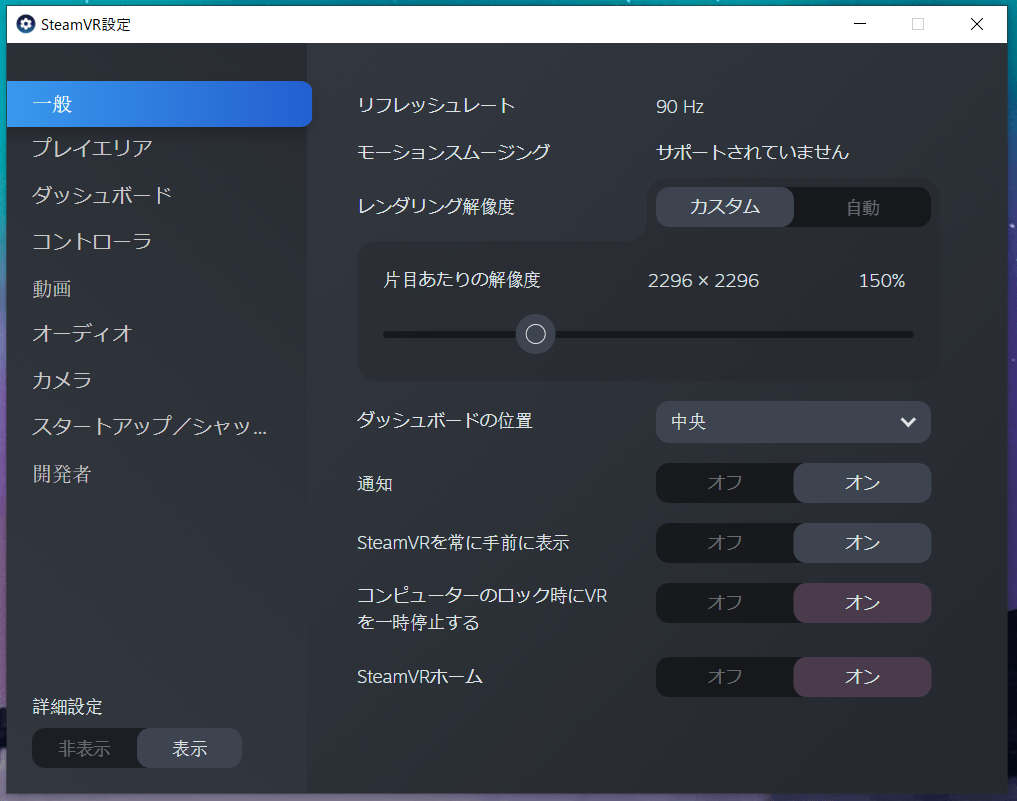Turn SteamVRホーム off
Screen dimensions: 1017x801
724,677
